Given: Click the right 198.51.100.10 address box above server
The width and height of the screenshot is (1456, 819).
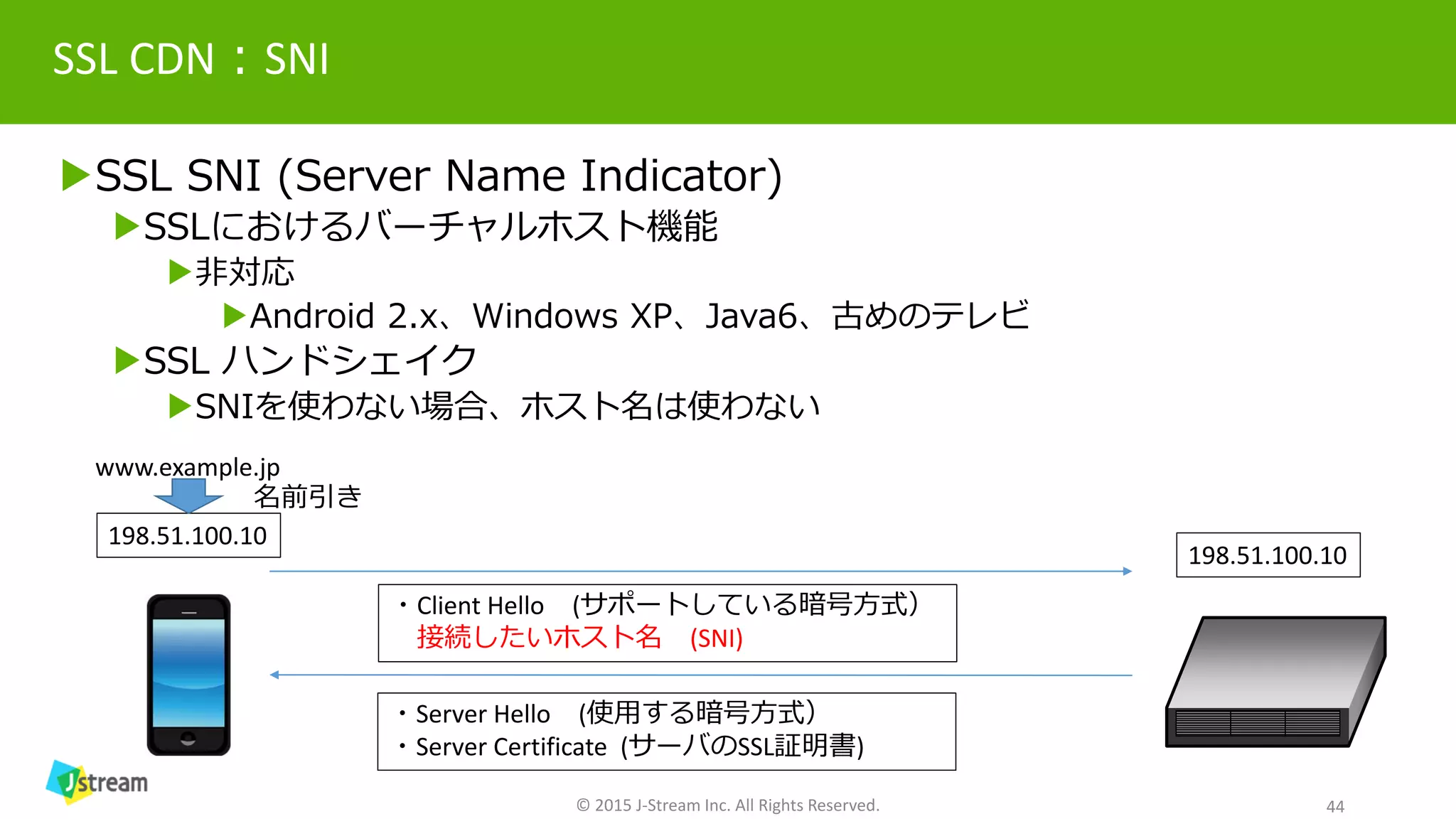Looking at the screenshot, I should click(1268, 555).
